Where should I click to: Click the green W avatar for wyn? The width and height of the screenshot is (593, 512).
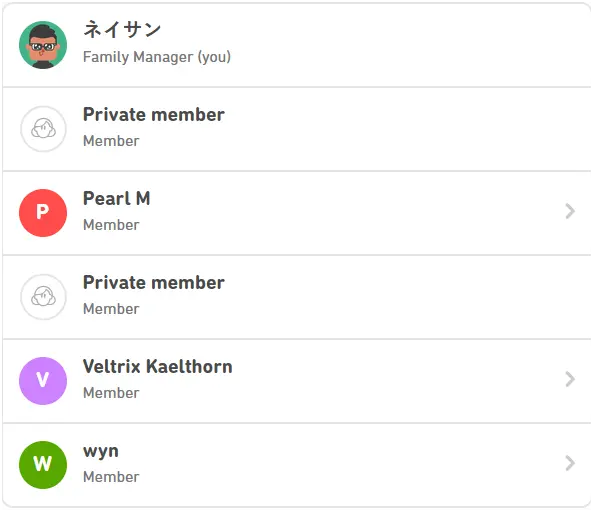[43, 465]
